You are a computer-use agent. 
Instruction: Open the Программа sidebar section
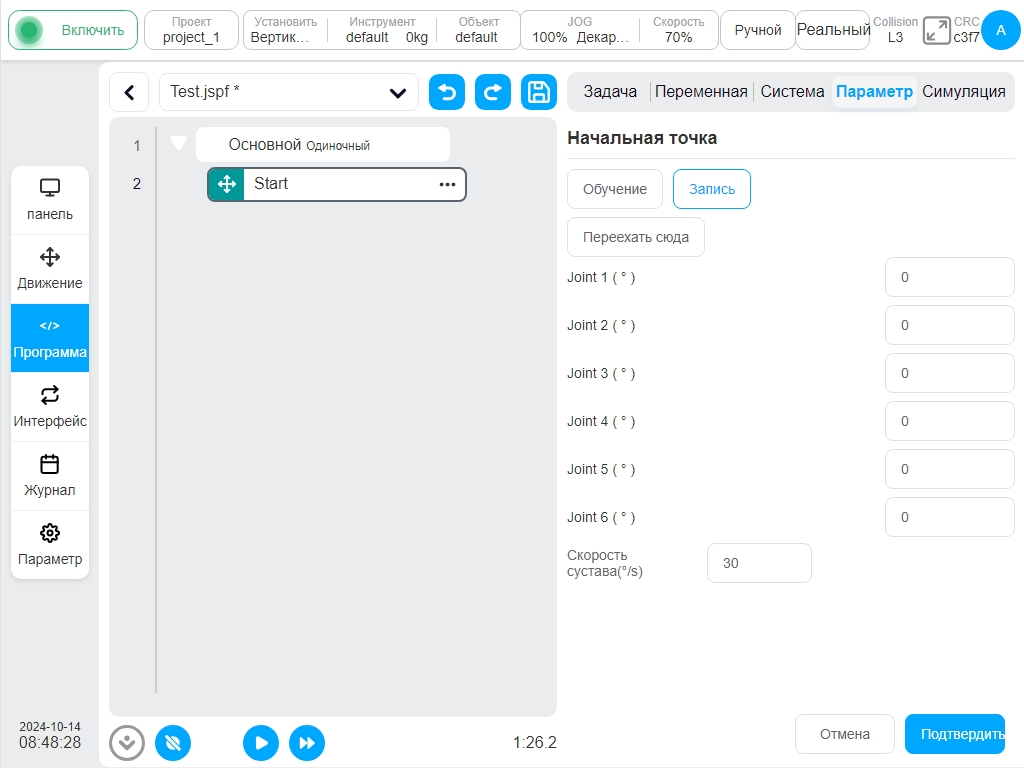50,338
